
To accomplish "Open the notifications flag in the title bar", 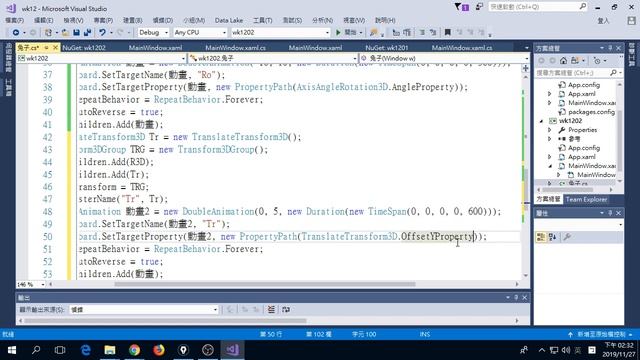I will 462,7.
